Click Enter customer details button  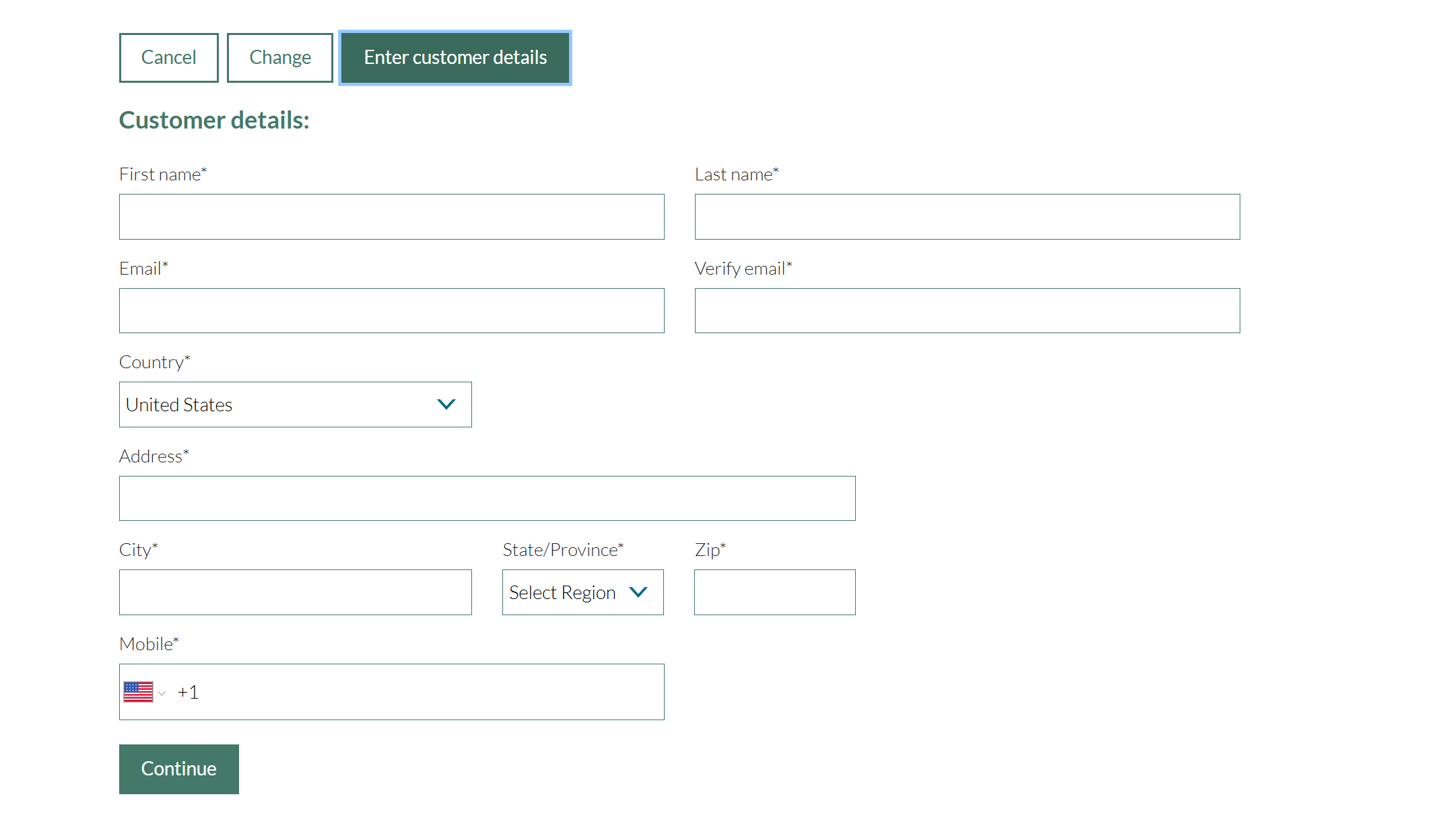(455, 58)
